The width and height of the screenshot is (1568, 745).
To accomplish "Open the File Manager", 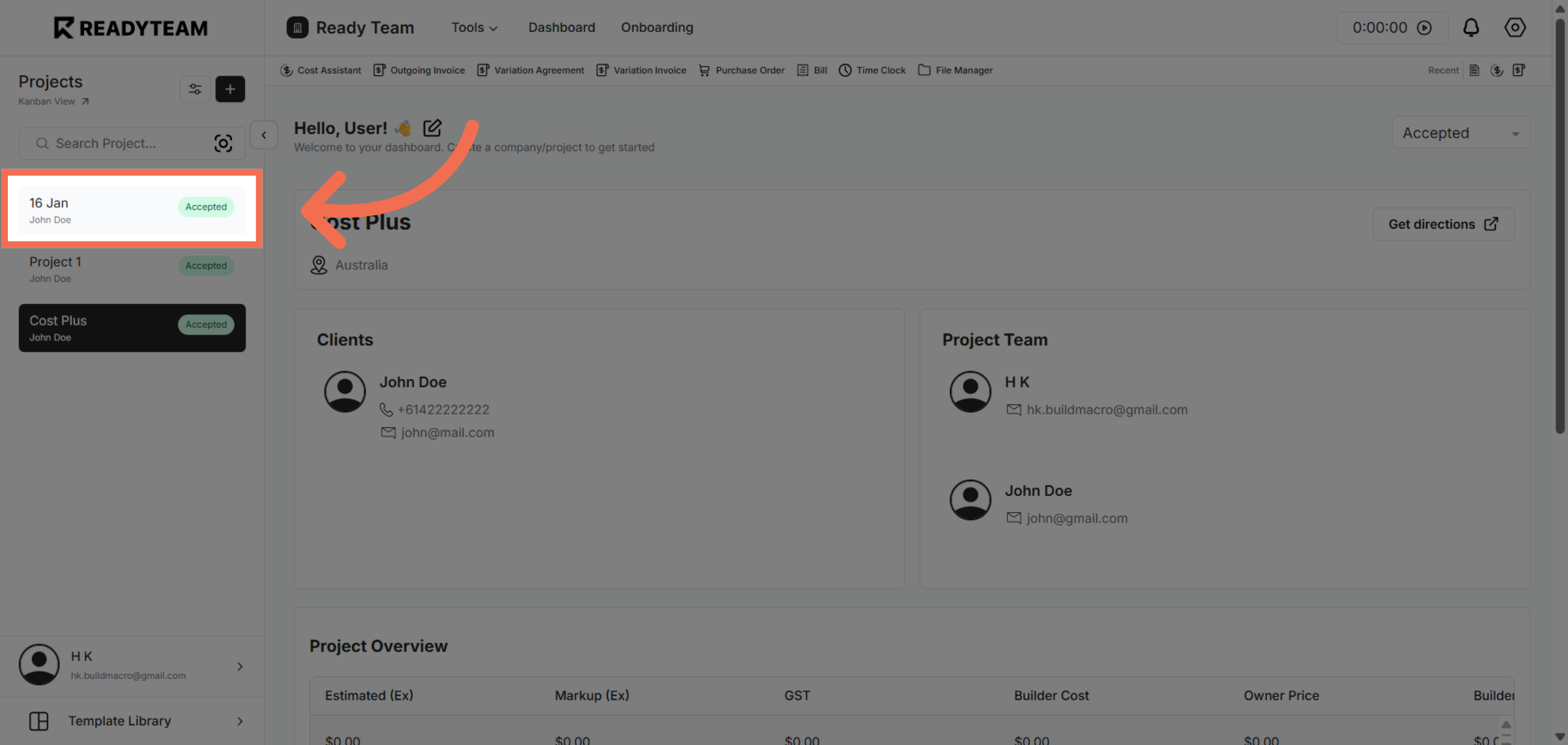I will pyautogui.click(x=924, y=70).
